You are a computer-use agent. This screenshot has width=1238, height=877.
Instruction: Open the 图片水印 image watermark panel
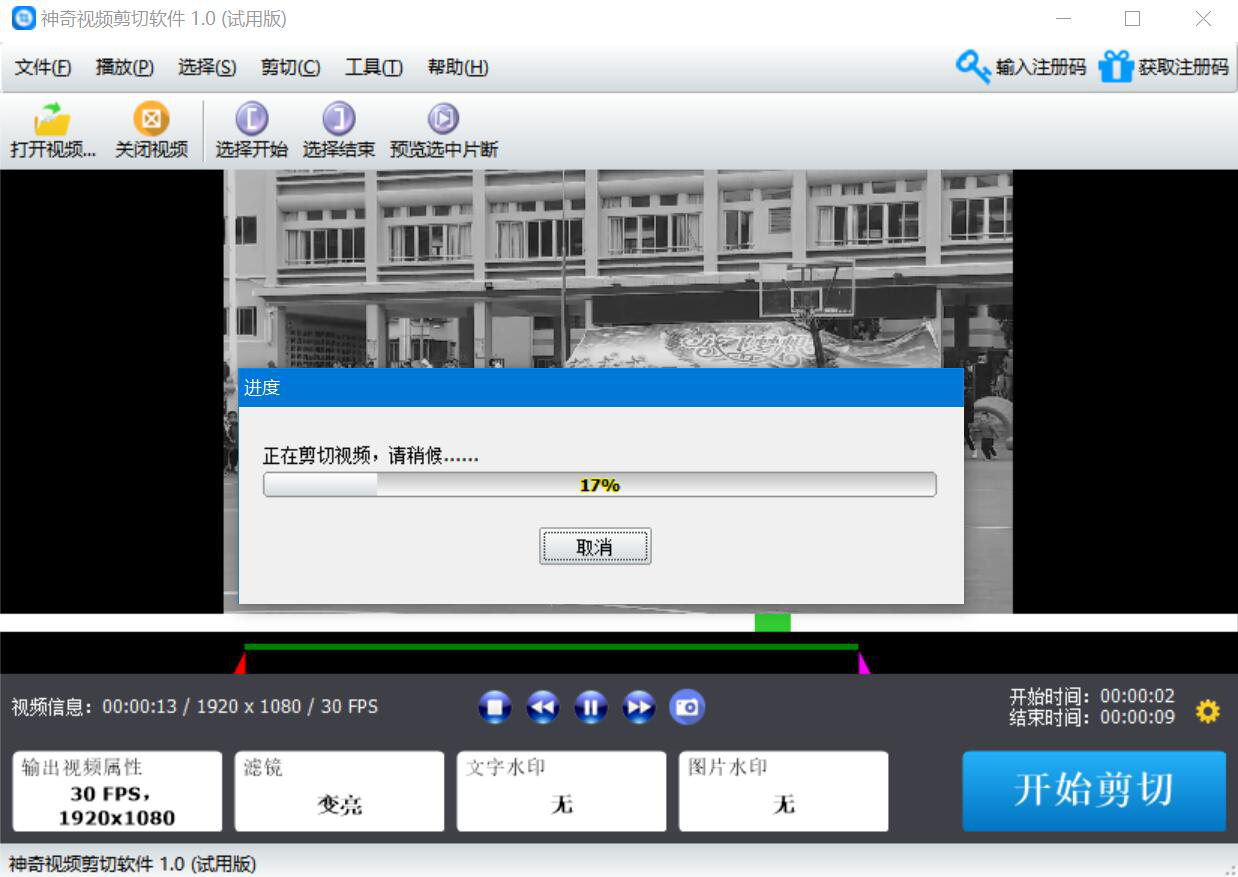783,791
